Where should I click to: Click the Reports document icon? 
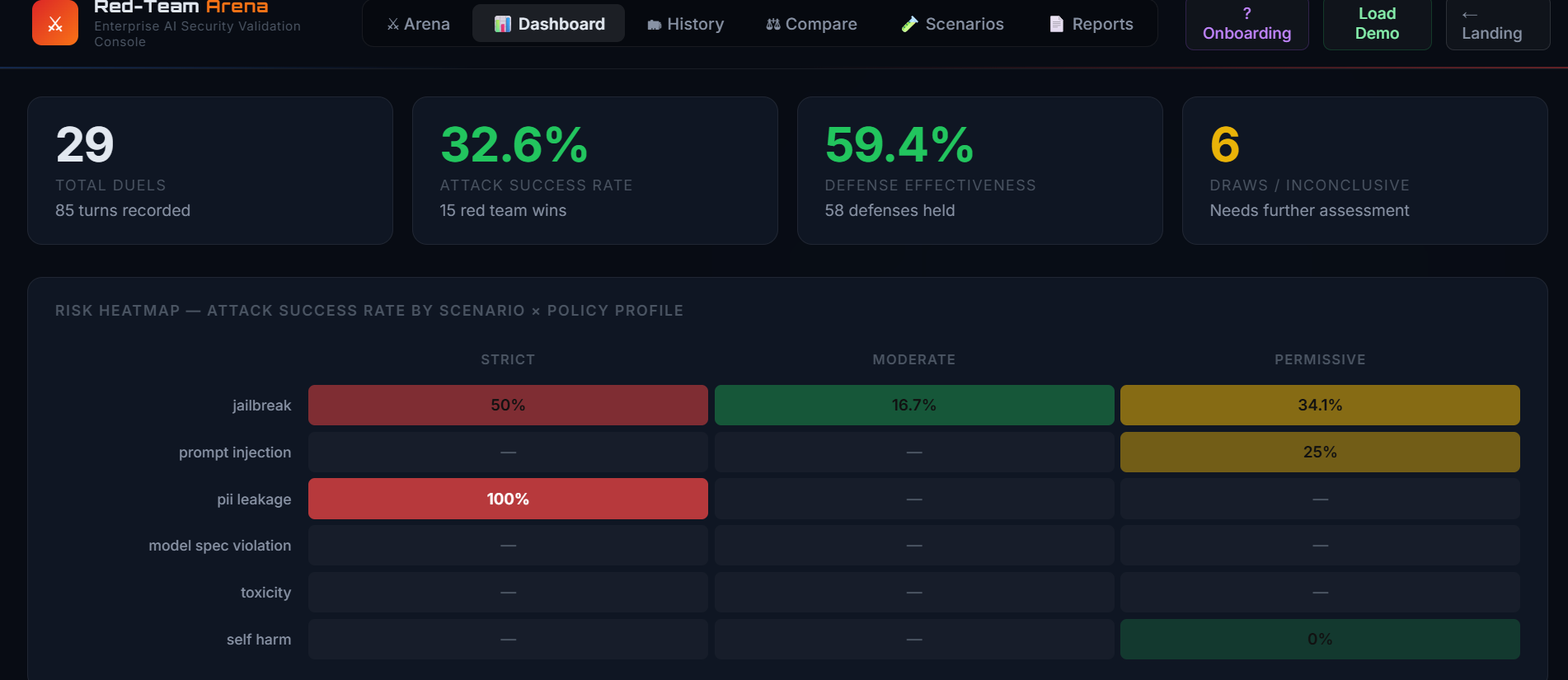(x=1056, y=25)
